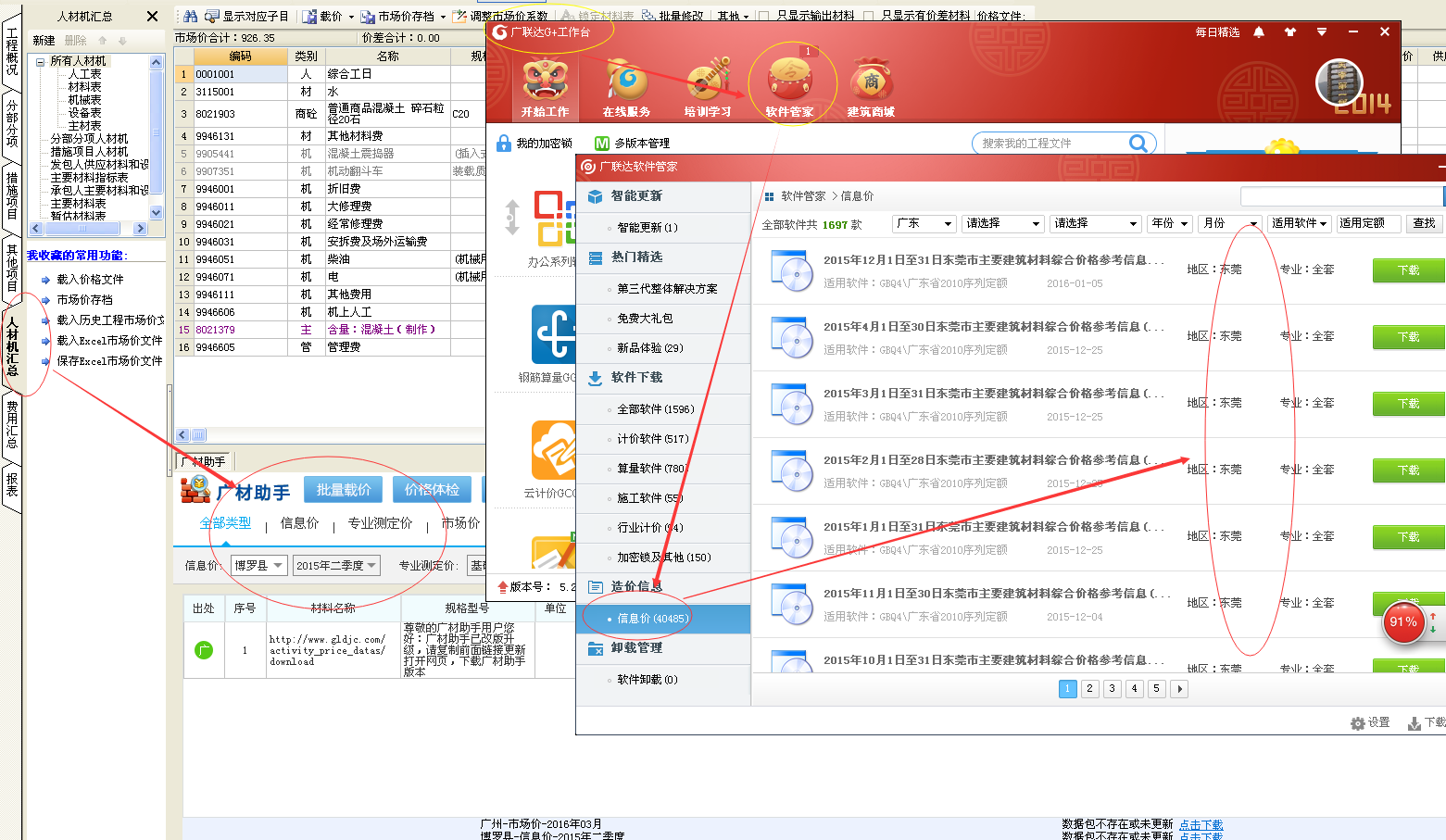Viewport: 1446px width, 840px height.
Task: Open the 年份 dropdown in software manager
Action: [x=1169, y=223]
